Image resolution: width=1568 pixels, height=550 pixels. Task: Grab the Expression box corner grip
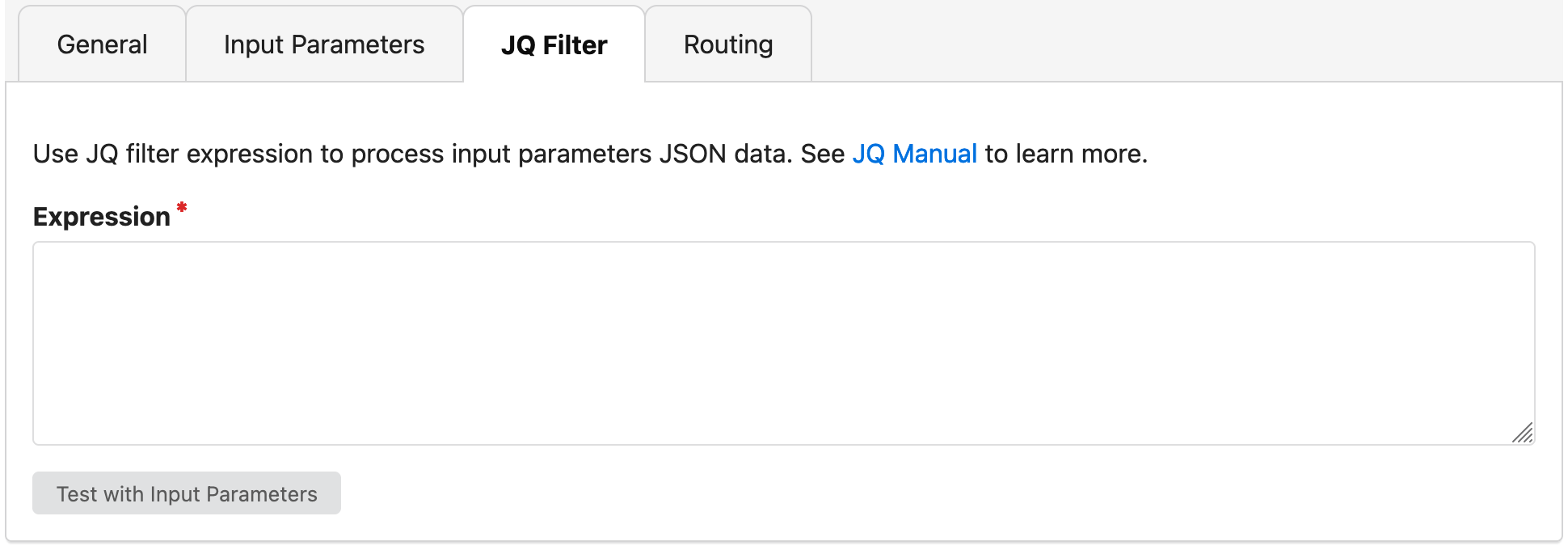tap(1523, 434)
